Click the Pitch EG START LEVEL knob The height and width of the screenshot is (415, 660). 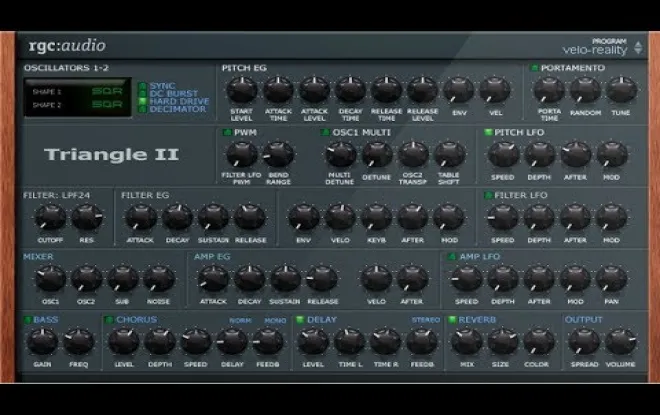click(x=242, y=90)
